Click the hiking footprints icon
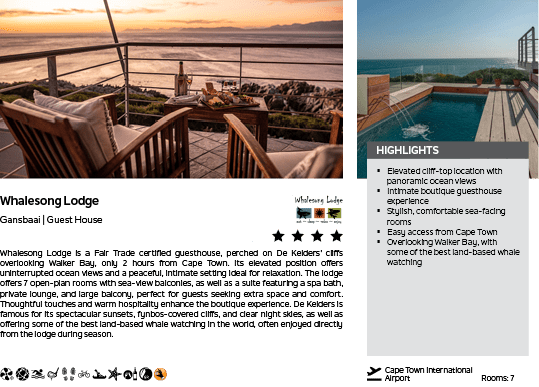Viewport: 539px width, 387px height. point(69,374)
